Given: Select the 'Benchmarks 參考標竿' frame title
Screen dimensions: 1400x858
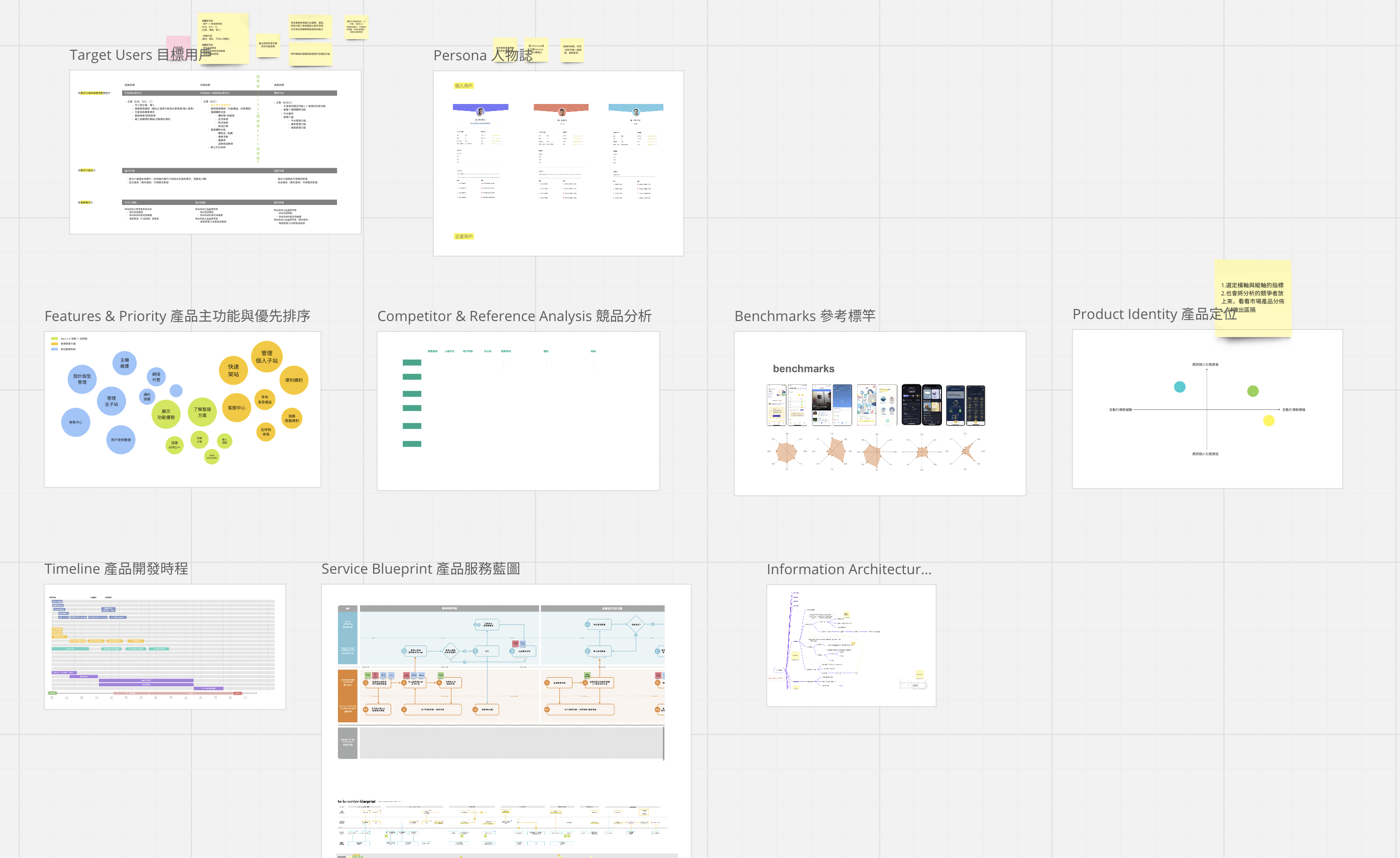Looking at the screenshot, I should coord(804,316).
